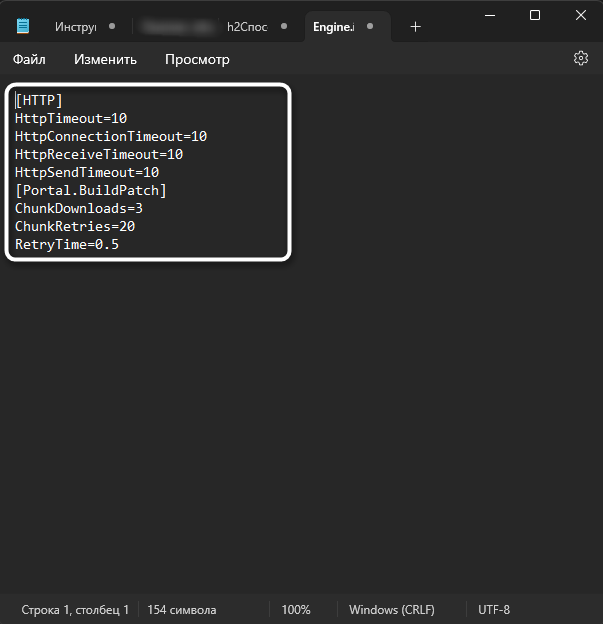Click the UTF-8 encoding indicator
The image size is (603, 624).
(x=494, y=609)
